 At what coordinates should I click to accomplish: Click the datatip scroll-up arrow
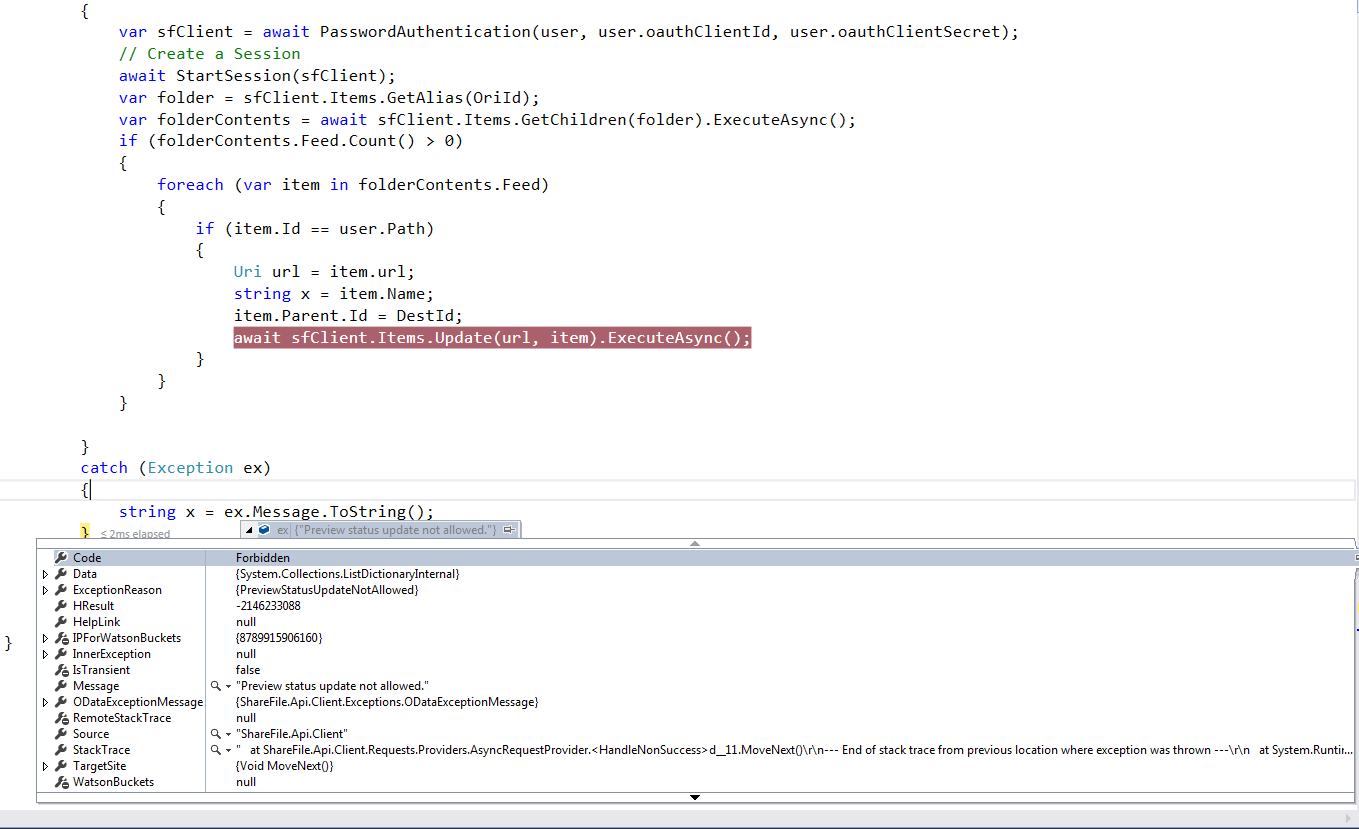pyautogui.click(x=695, y=543)
